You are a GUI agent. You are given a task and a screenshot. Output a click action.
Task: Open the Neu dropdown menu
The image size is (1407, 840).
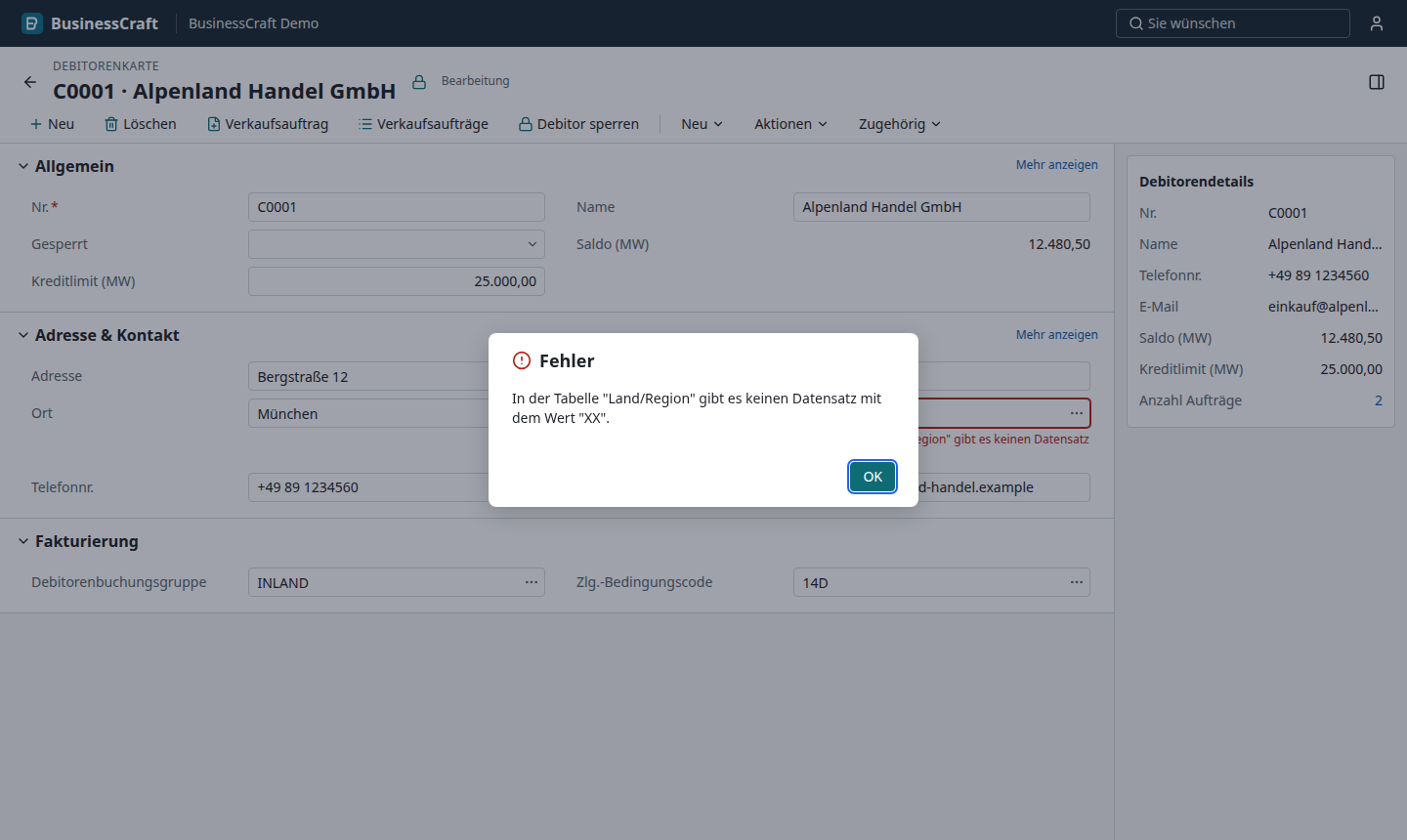[702, 124]
